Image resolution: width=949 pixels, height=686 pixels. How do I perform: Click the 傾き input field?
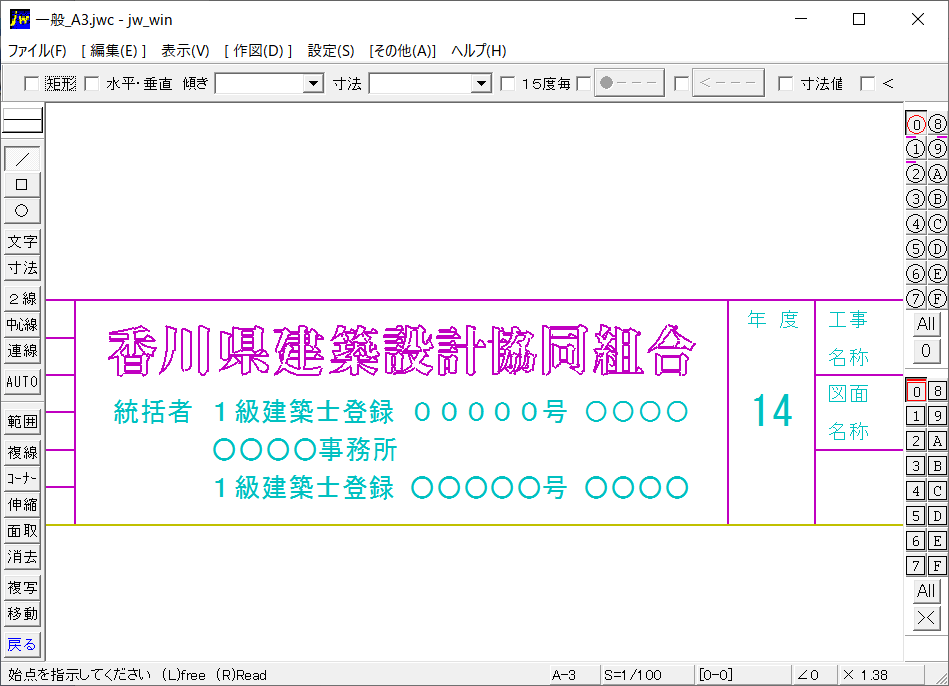pos(260,84)
